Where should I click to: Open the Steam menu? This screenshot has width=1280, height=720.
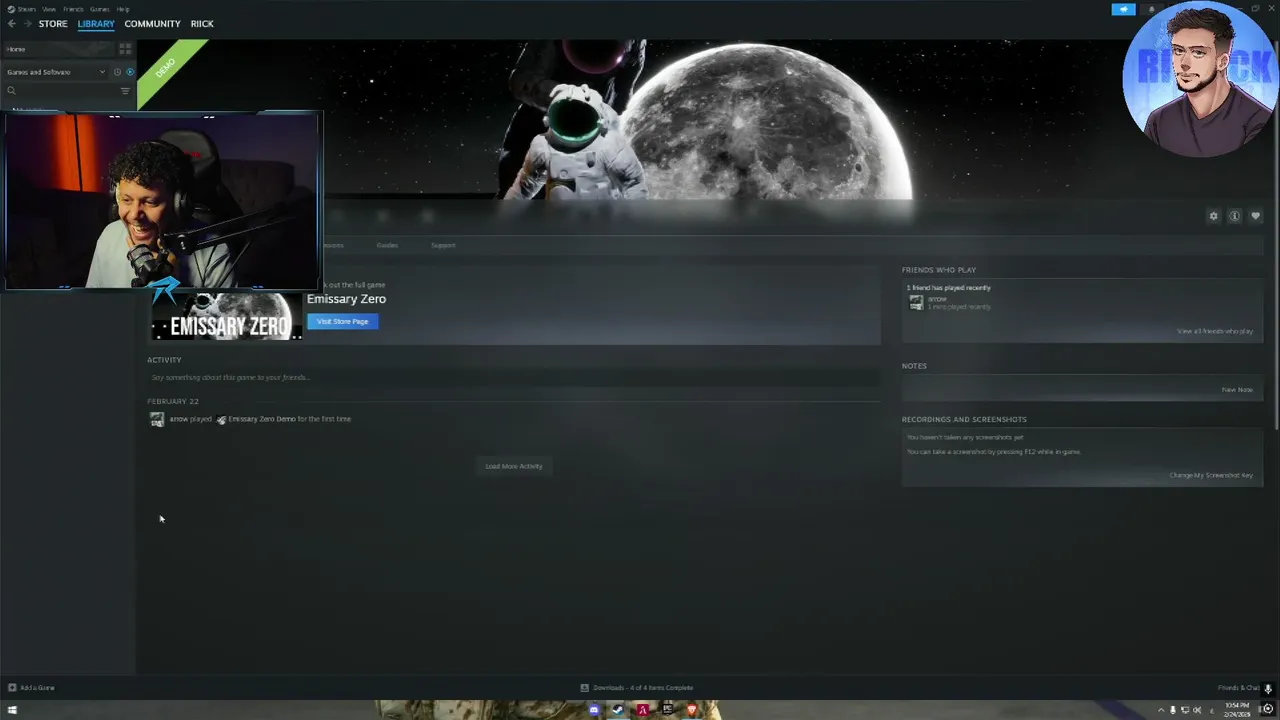click(x=25, y=9)
